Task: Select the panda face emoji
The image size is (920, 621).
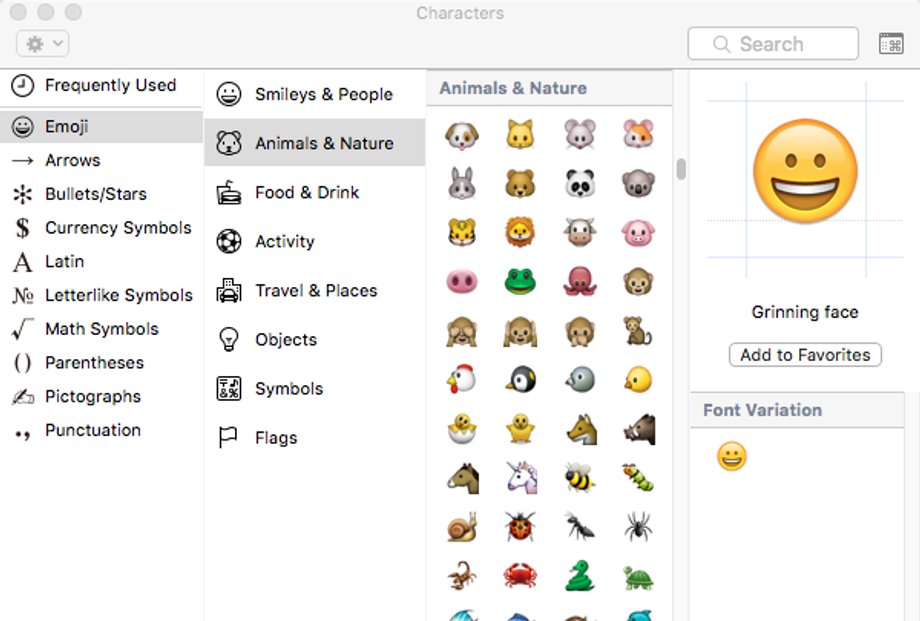Action: pos(580,184)
